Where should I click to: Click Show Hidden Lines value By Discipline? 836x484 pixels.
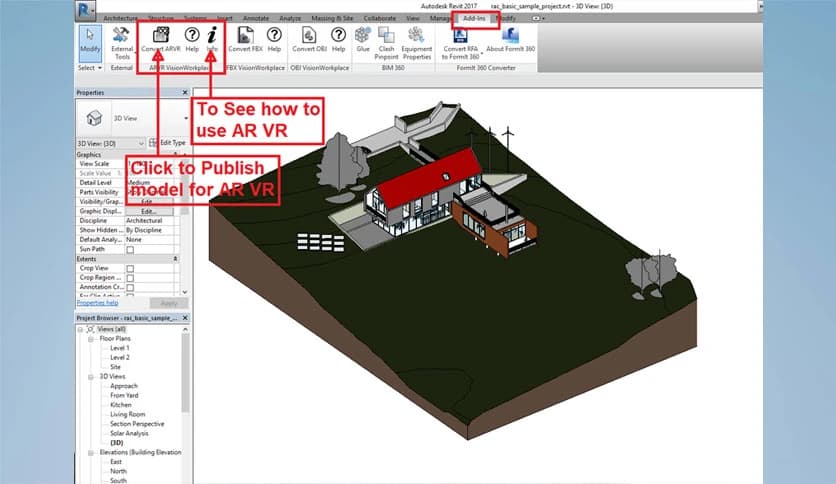(x=151, y=230)
